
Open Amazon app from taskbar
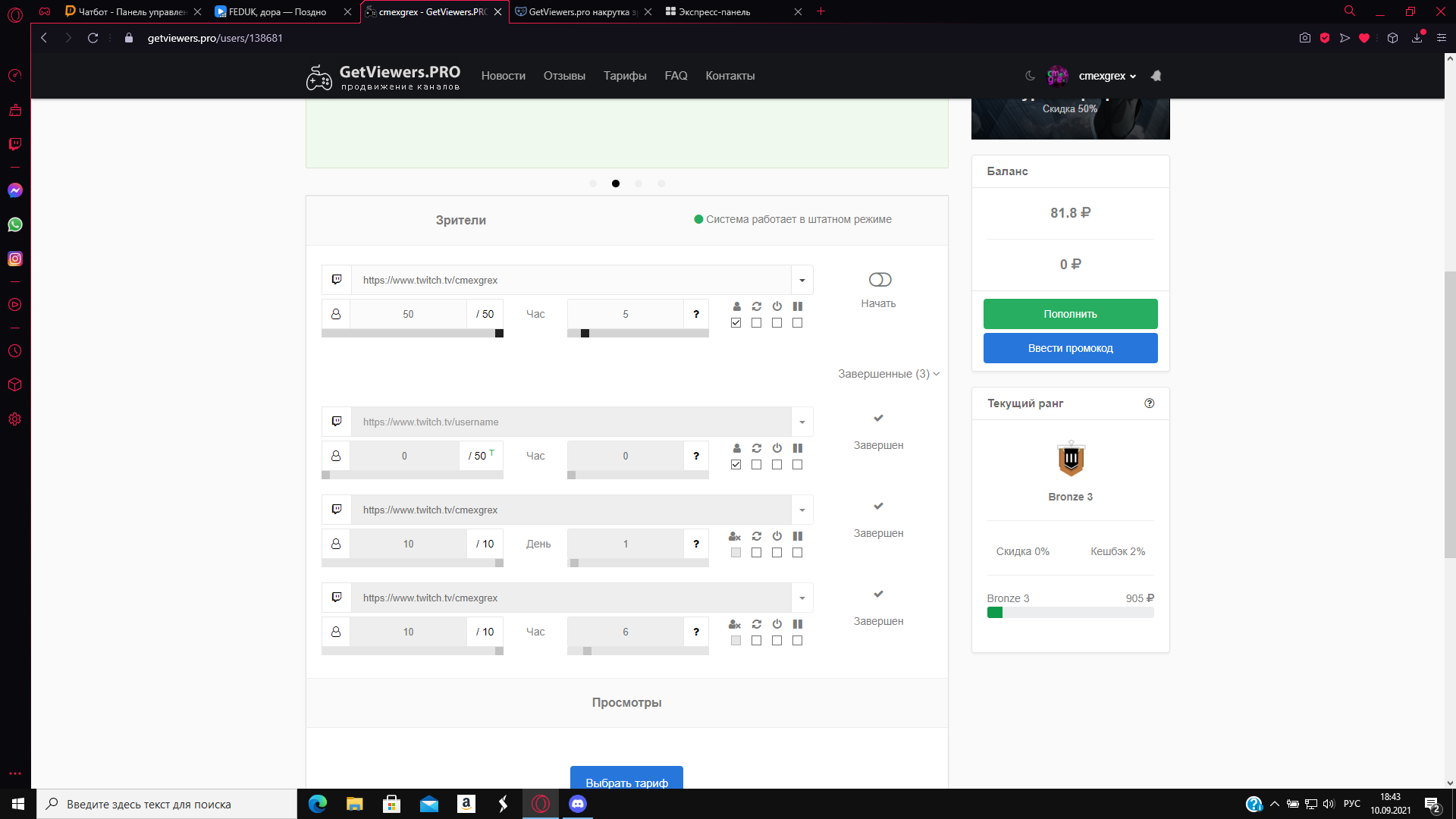click(466, 804)
